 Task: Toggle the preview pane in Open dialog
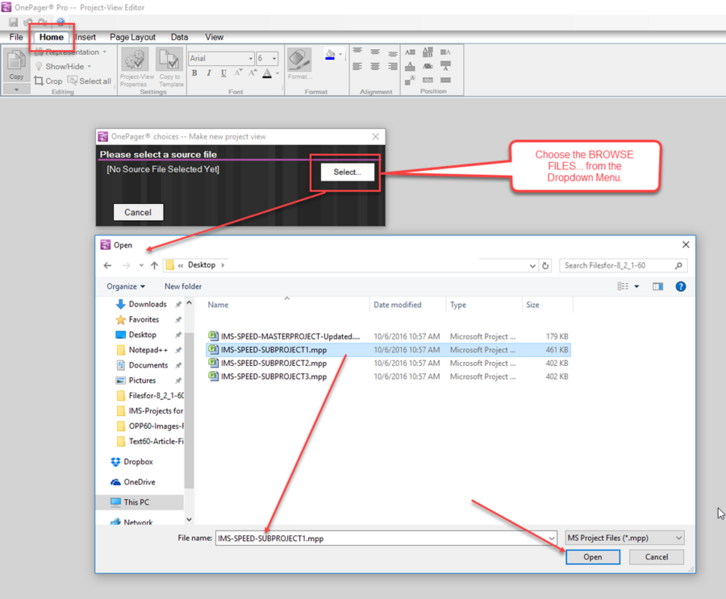657,287
